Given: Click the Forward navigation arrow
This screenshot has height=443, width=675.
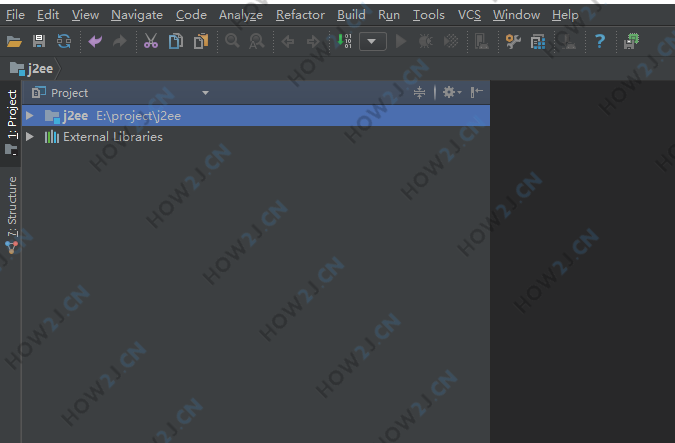Looking at the screenshot, I should point(313,42).
